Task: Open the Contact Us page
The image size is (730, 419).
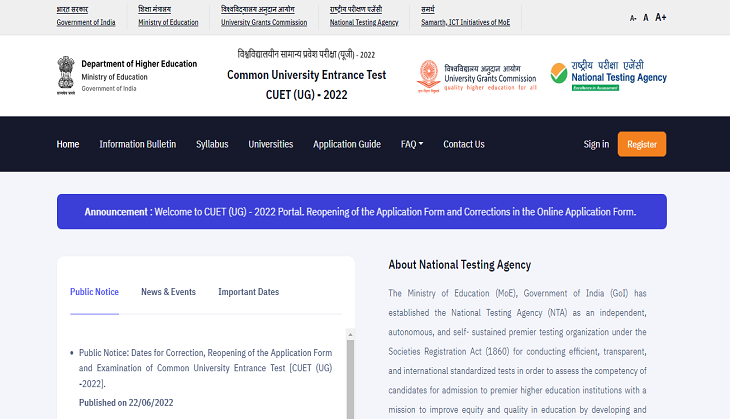Action: [x=464, y=144]
